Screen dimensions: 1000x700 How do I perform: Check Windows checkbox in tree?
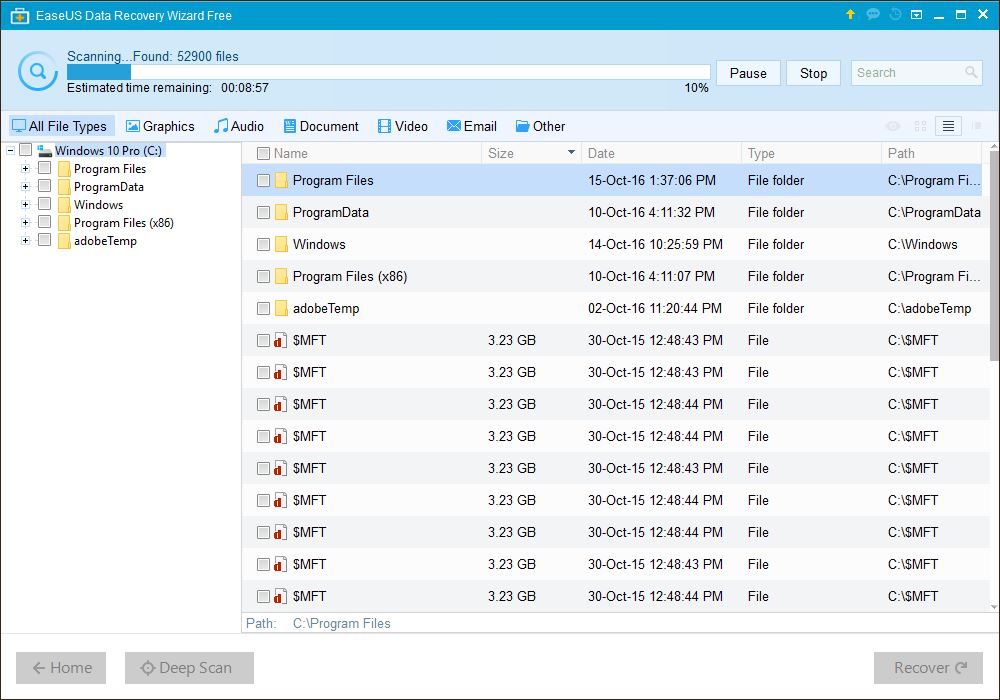click(45, 203)
